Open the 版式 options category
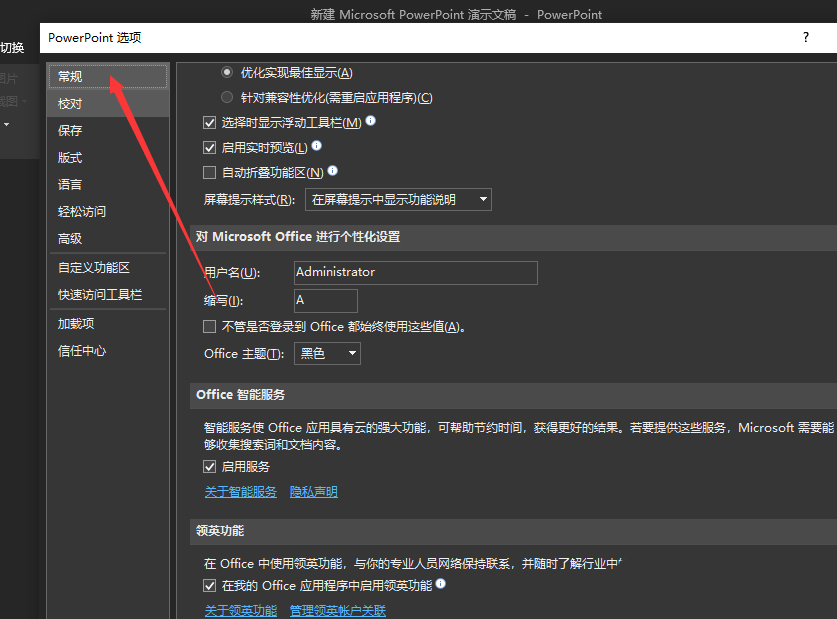Image resolution: width=837 pixels, height=619 pixels. (x=108, y=158)
